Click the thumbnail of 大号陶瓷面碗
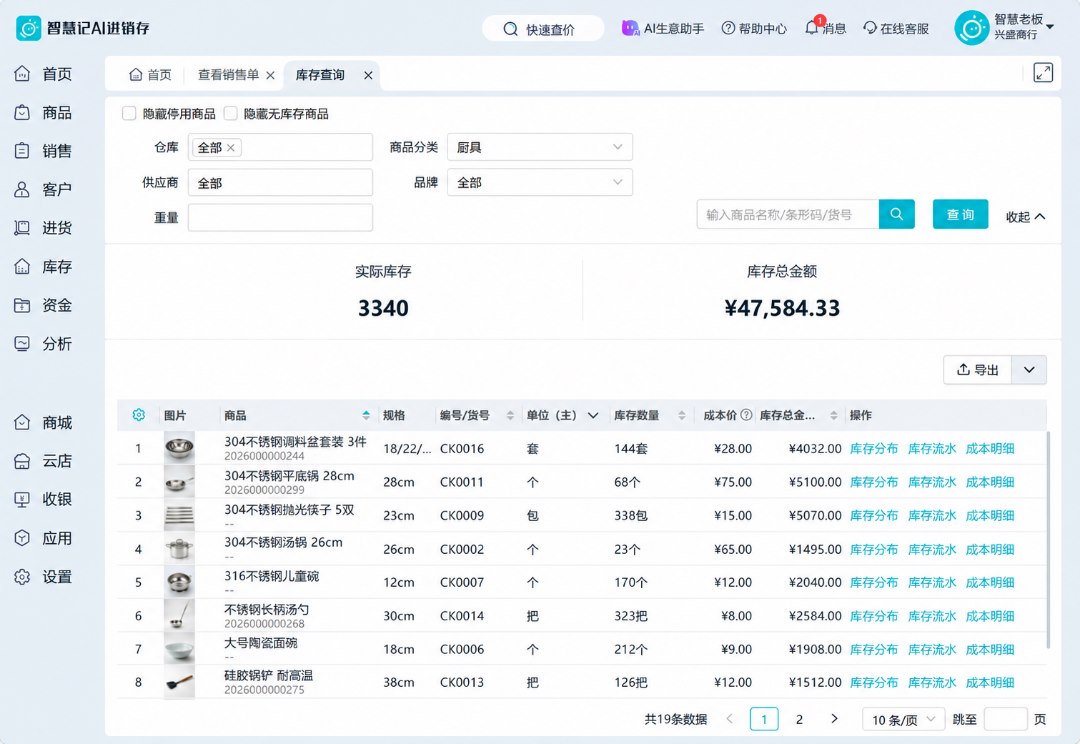The image size is (1080, 744). pyautogui.click(x=179, y=649)
